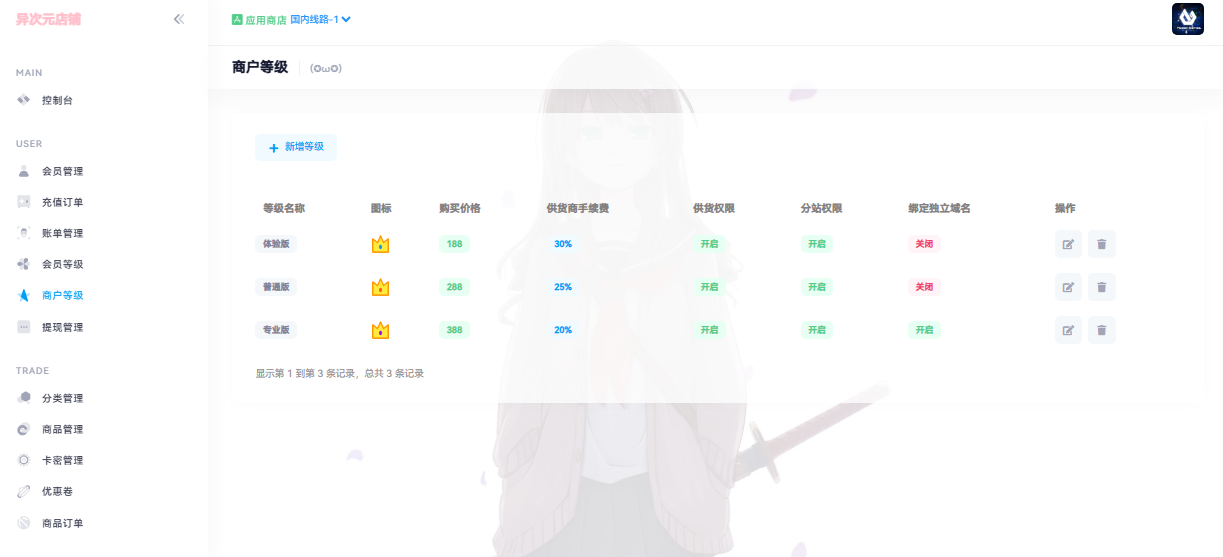Click the crown icon of 普通版
The image size is (1223, 557).
[380, 287]
